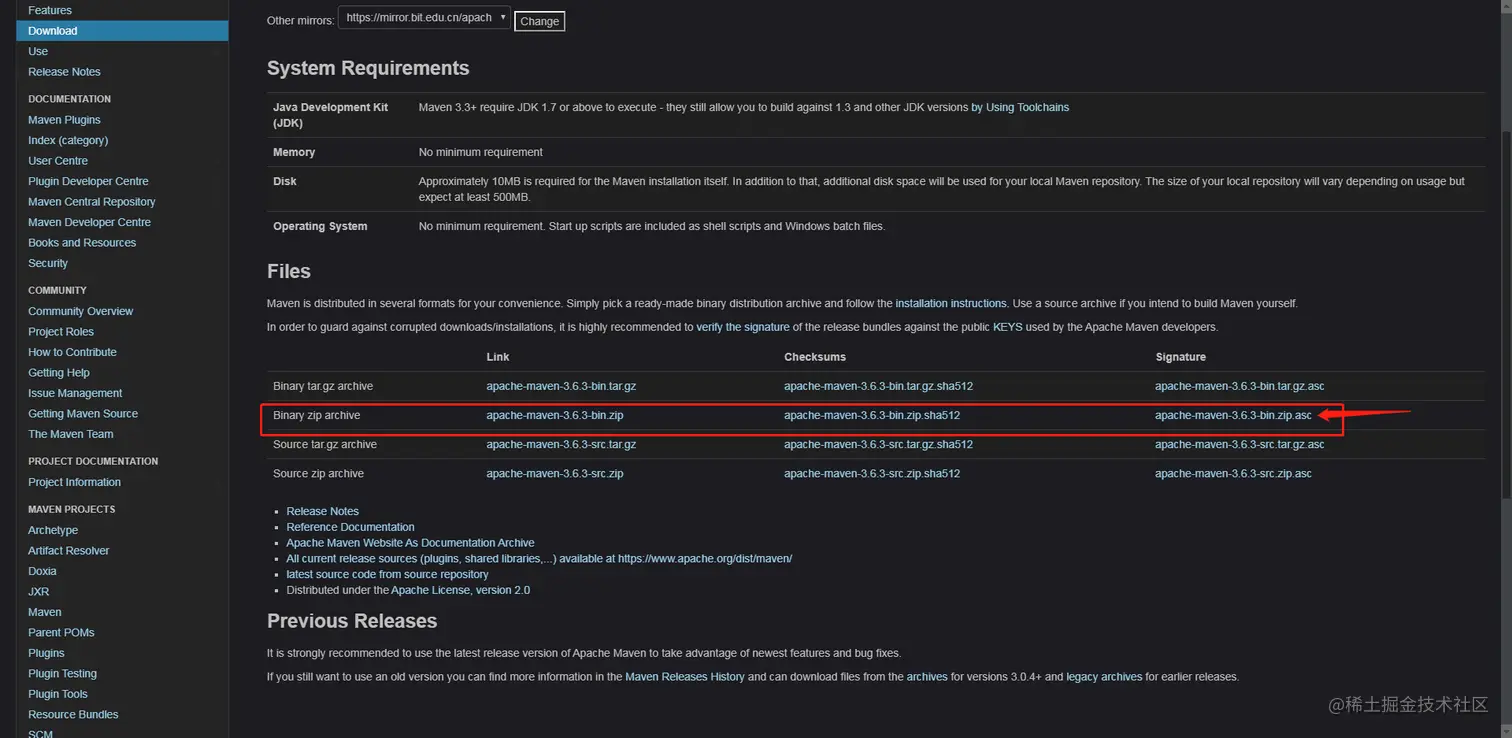The width and height of the screenshot is (1512, 738).
Task: Open Plugin Developer Centre link
Action: [88, 181]
